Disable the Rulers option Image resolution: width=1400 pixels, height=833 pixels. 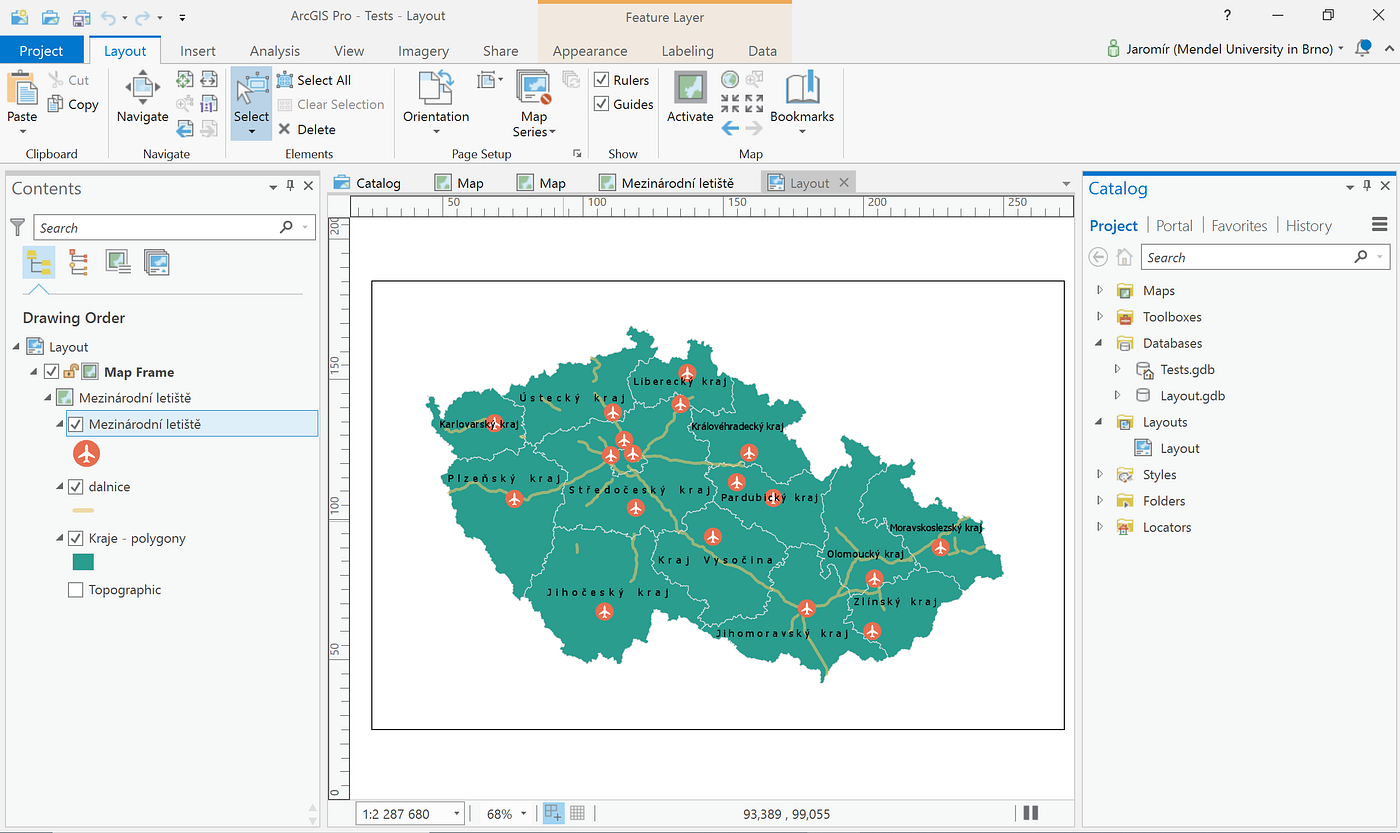601,79
